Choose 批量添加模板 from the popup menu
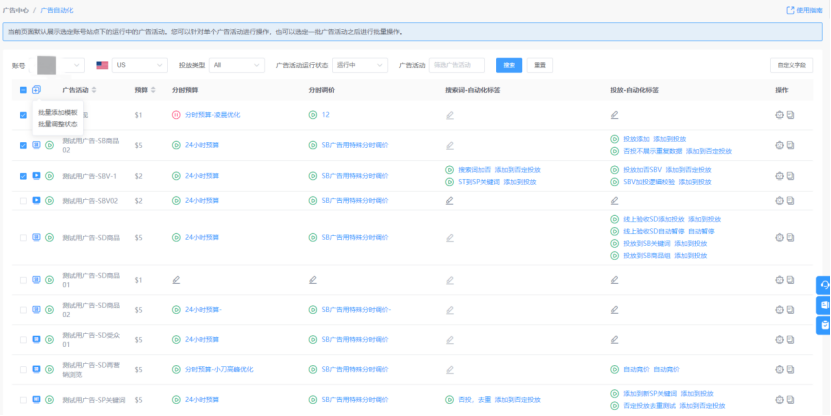831x416 pixels. click(57, 113)
